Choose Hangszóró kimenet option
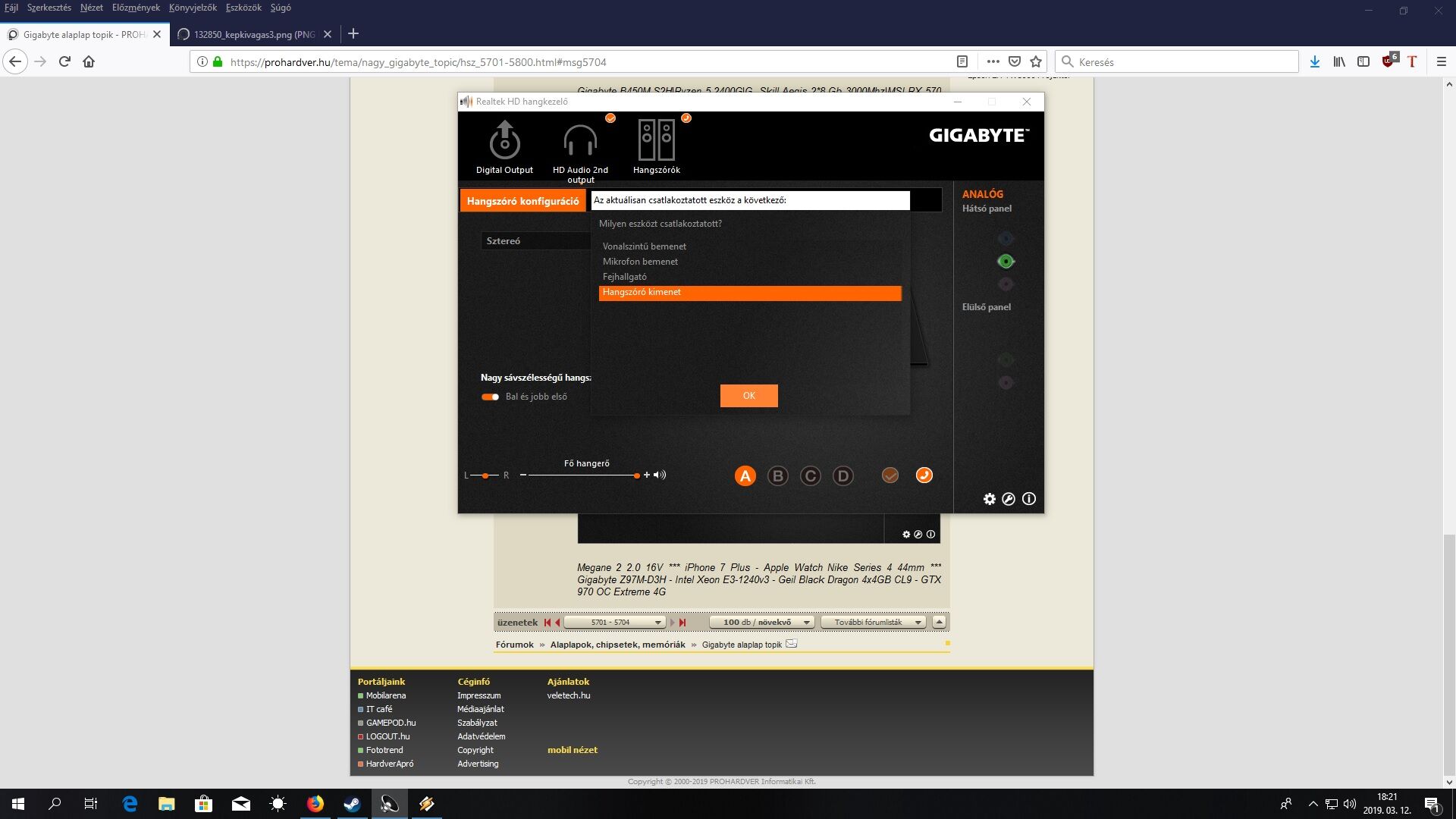1456x819 pixels. [750, 293]
